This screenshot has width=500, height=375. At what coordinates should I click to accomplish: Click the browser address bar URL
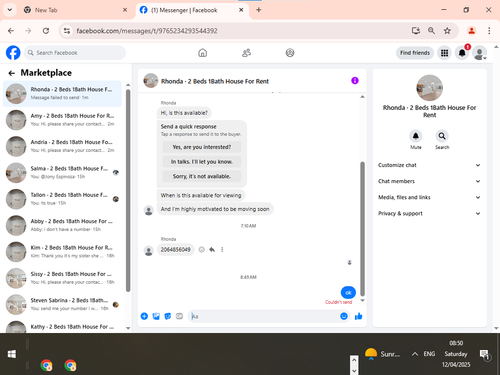(x=147, y=31)
